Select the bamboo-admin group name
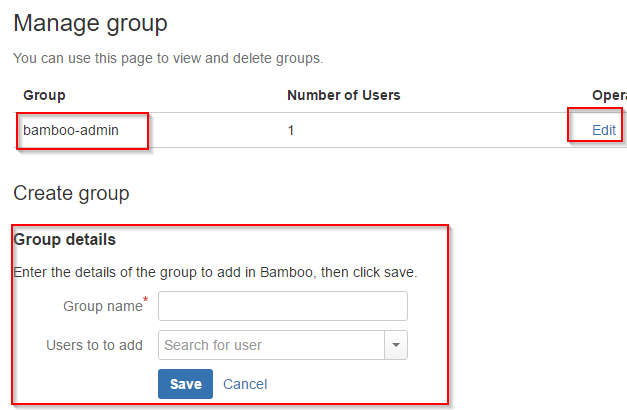The width and height of the screenshot is (627, 410). click(71, 130)
